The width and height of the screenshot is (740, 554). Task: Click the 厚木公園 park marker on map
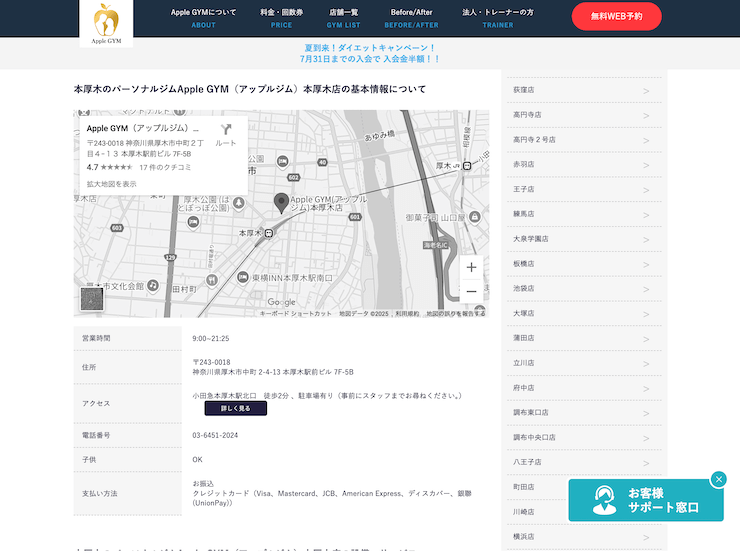(x=239, y=203)
